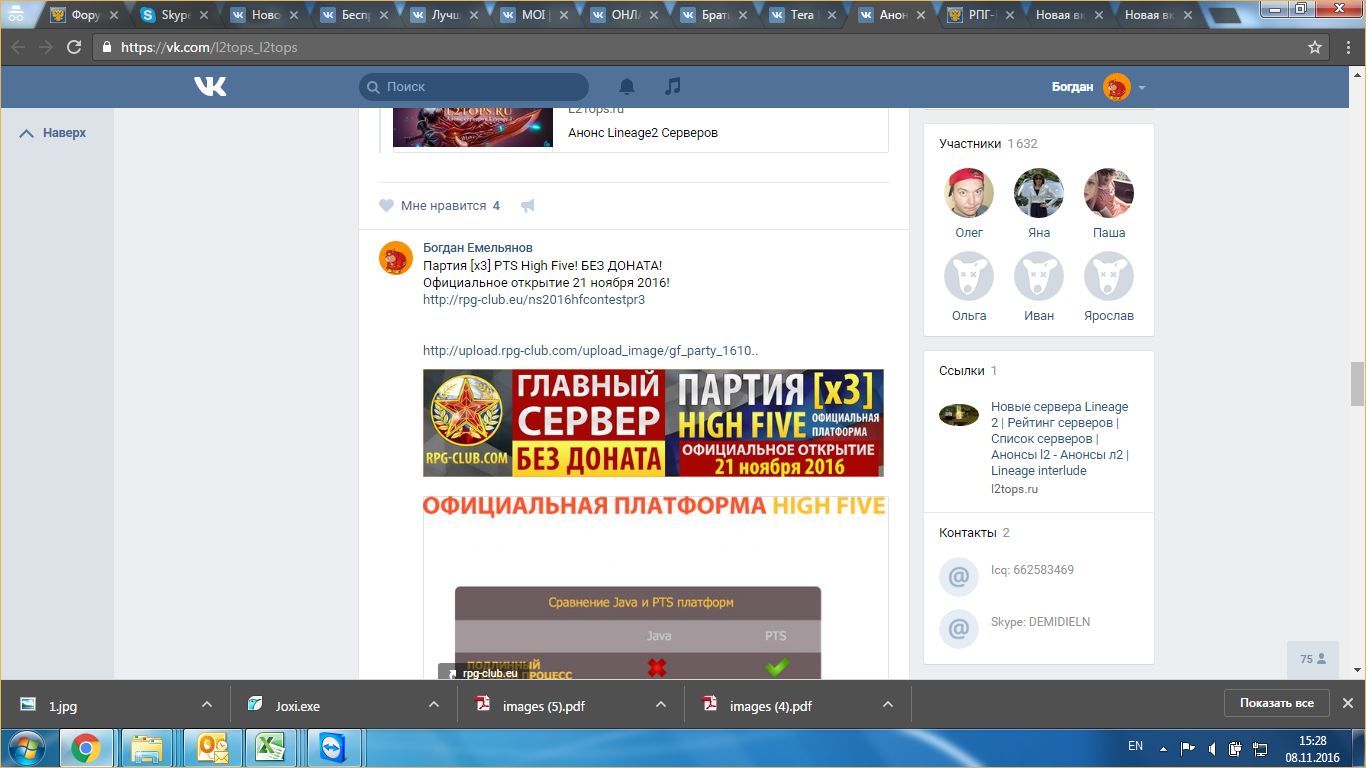Open upload.rpg-club.com image link
This screenshot has width=1366, height=768.
(591, 351)
